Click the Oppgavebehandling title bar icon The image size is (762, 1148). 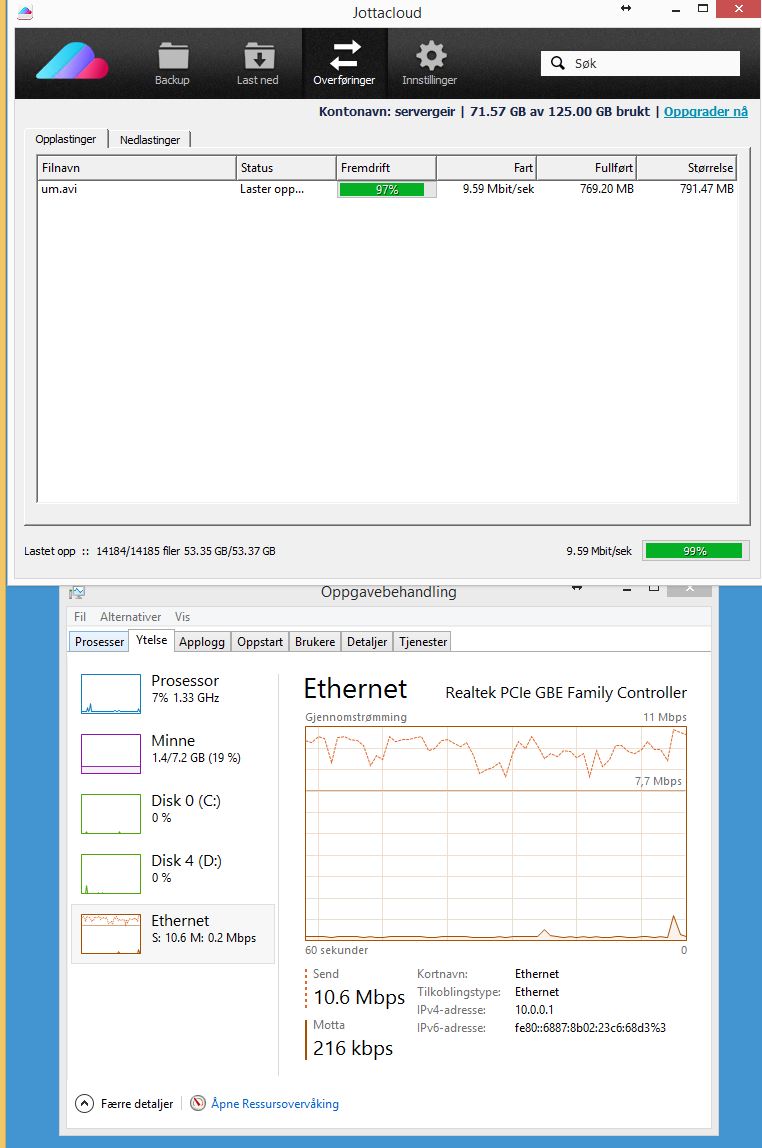(x=77, y=592)
